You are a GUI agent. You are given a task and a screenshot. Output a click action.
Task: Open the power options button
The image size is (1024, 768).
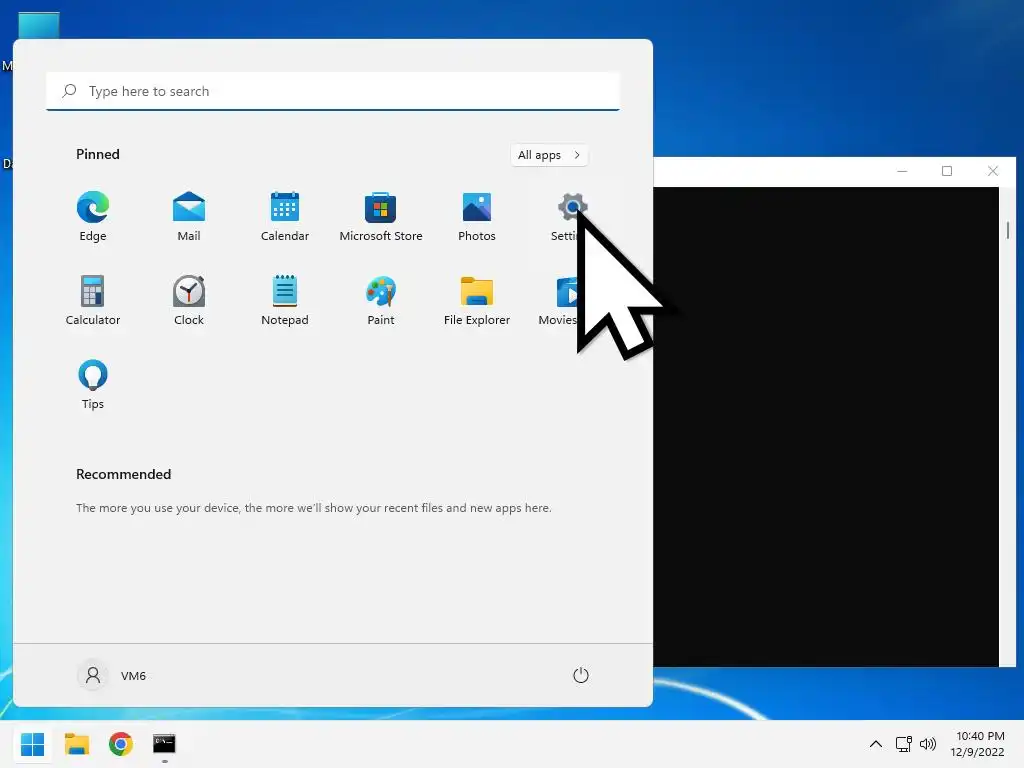coord(581,675)
